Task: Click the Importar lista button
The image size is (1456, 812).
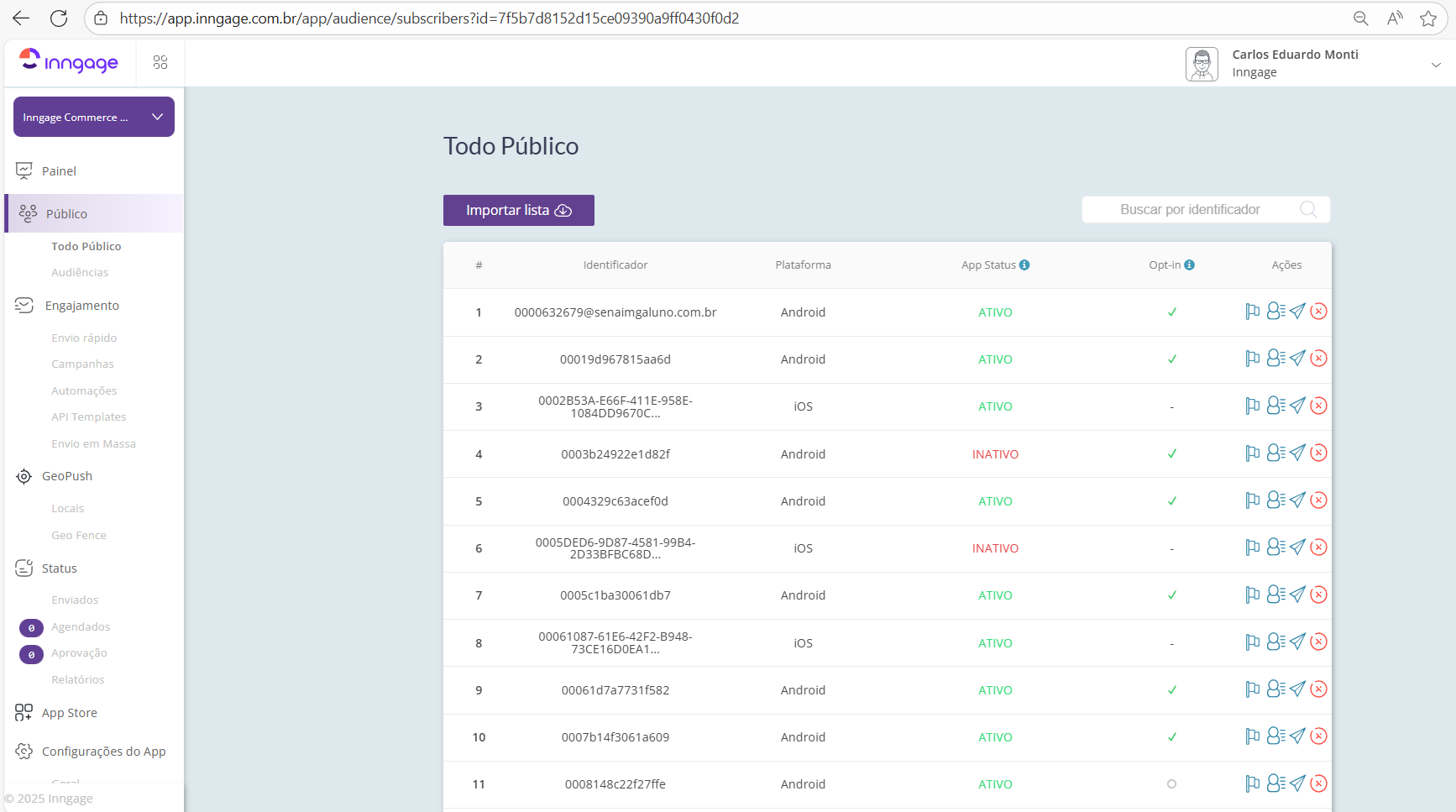Action: tap(518, 211)
